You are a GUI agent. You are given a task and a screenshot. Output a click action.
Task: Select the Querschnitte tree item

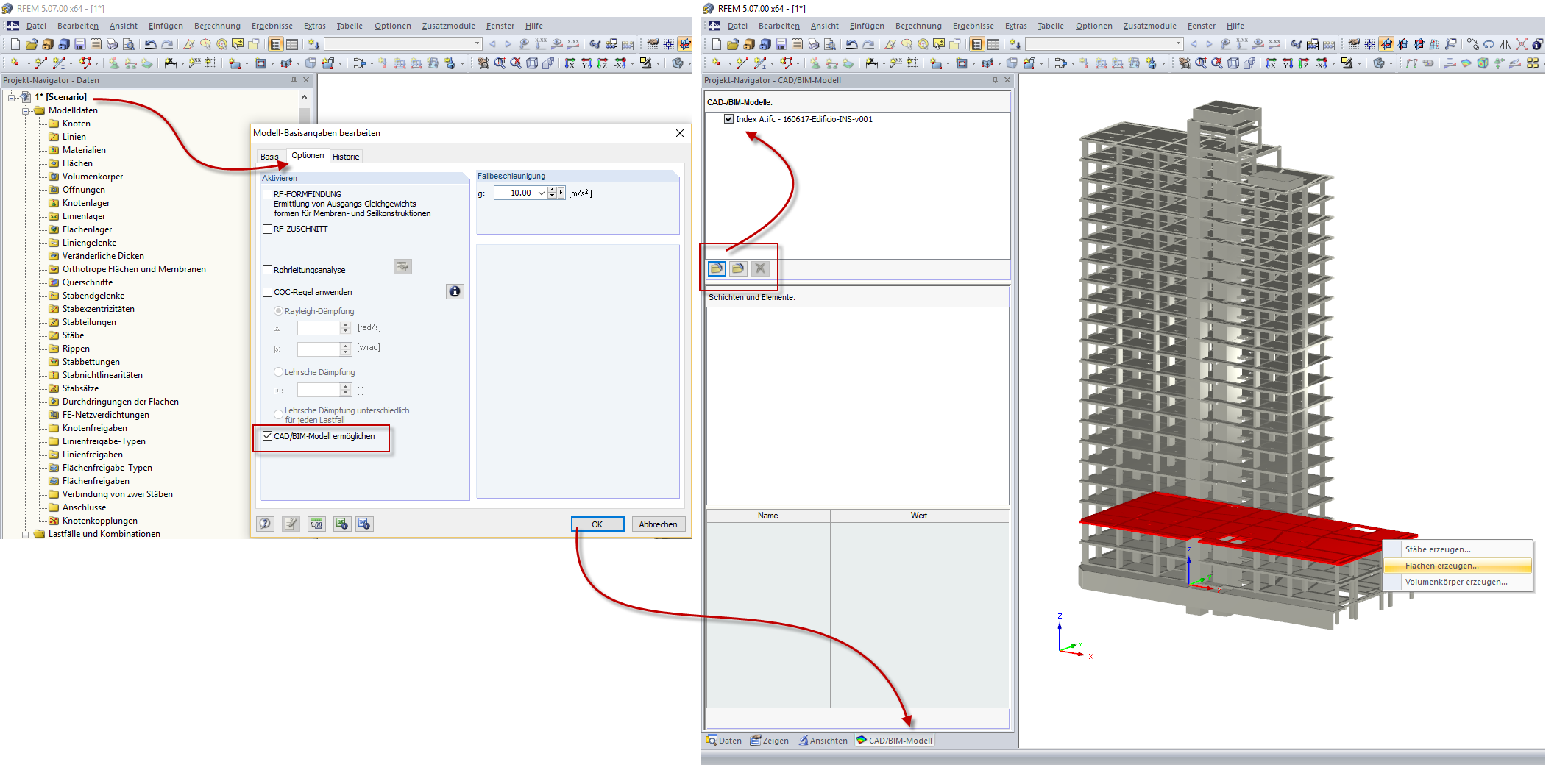88,282
